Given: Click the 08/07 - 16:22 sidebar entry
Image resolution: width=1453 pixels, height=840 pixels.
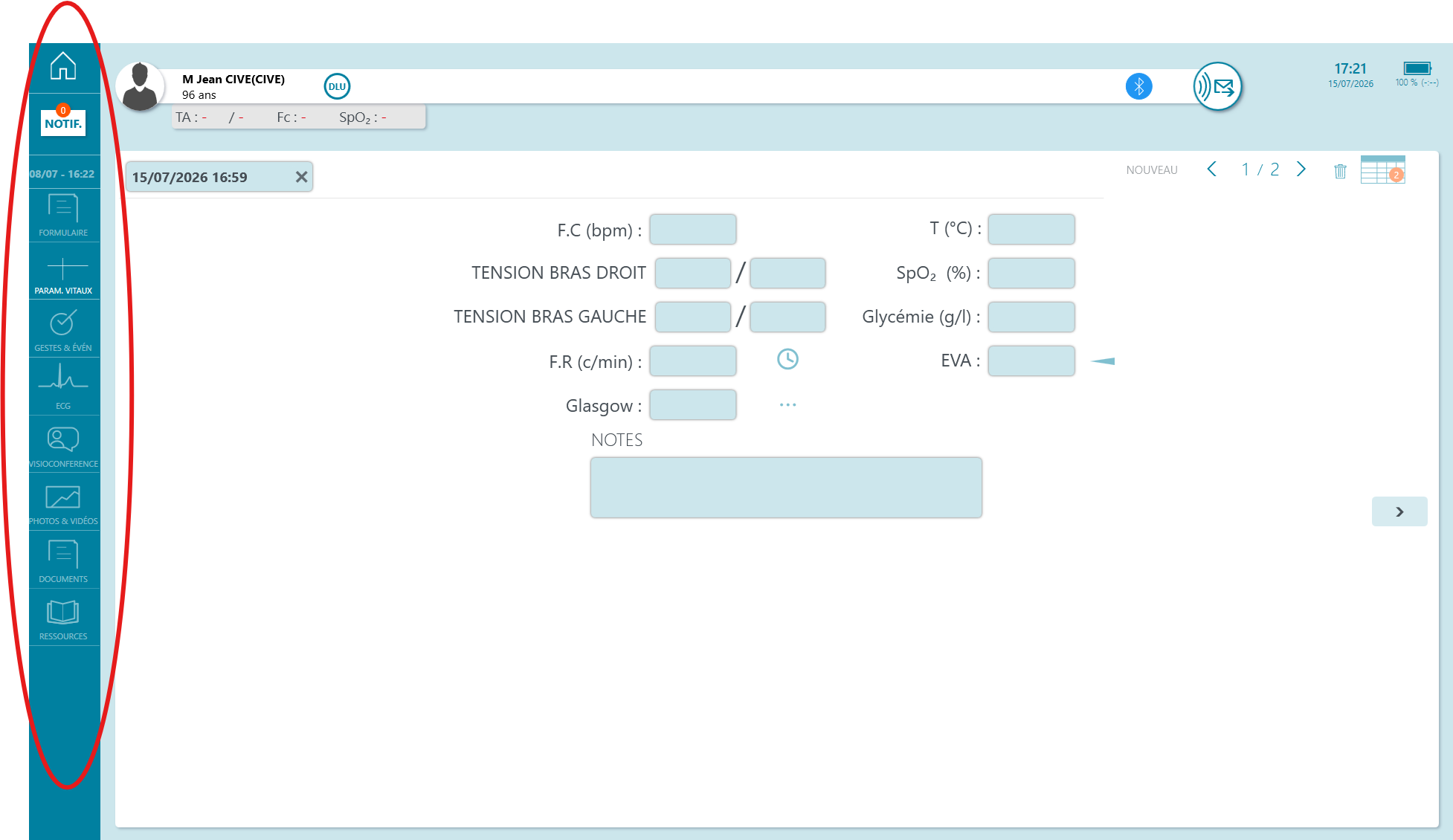Looking at the screenshot, I should [63, 174].
